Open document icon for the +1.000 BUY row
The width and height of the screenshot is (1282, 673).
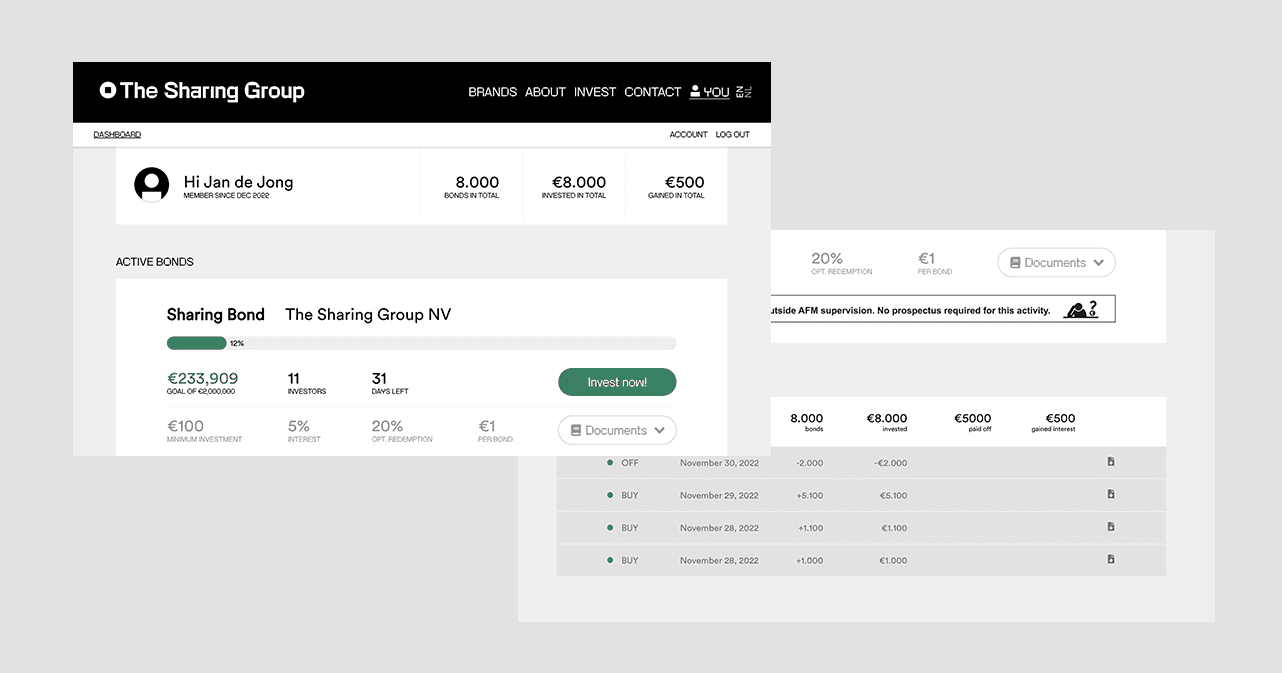point(1111,559)
